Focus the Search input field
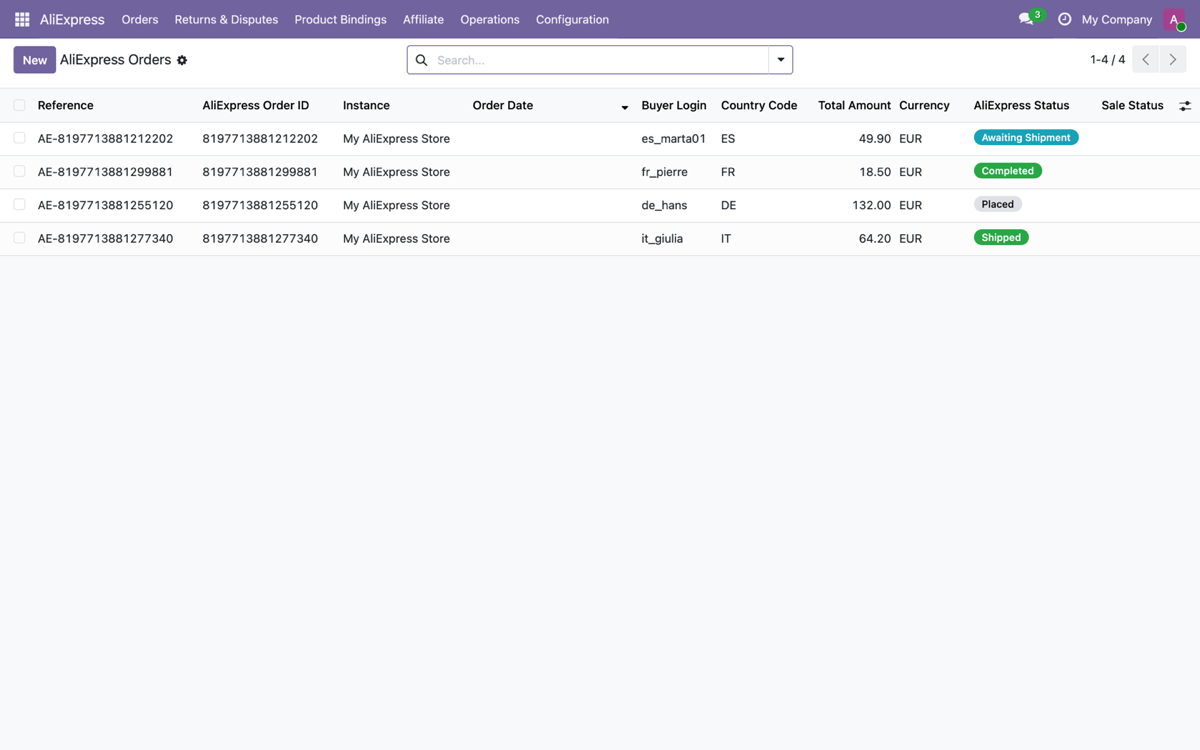The image size is (1200, 750). [600, 60]
